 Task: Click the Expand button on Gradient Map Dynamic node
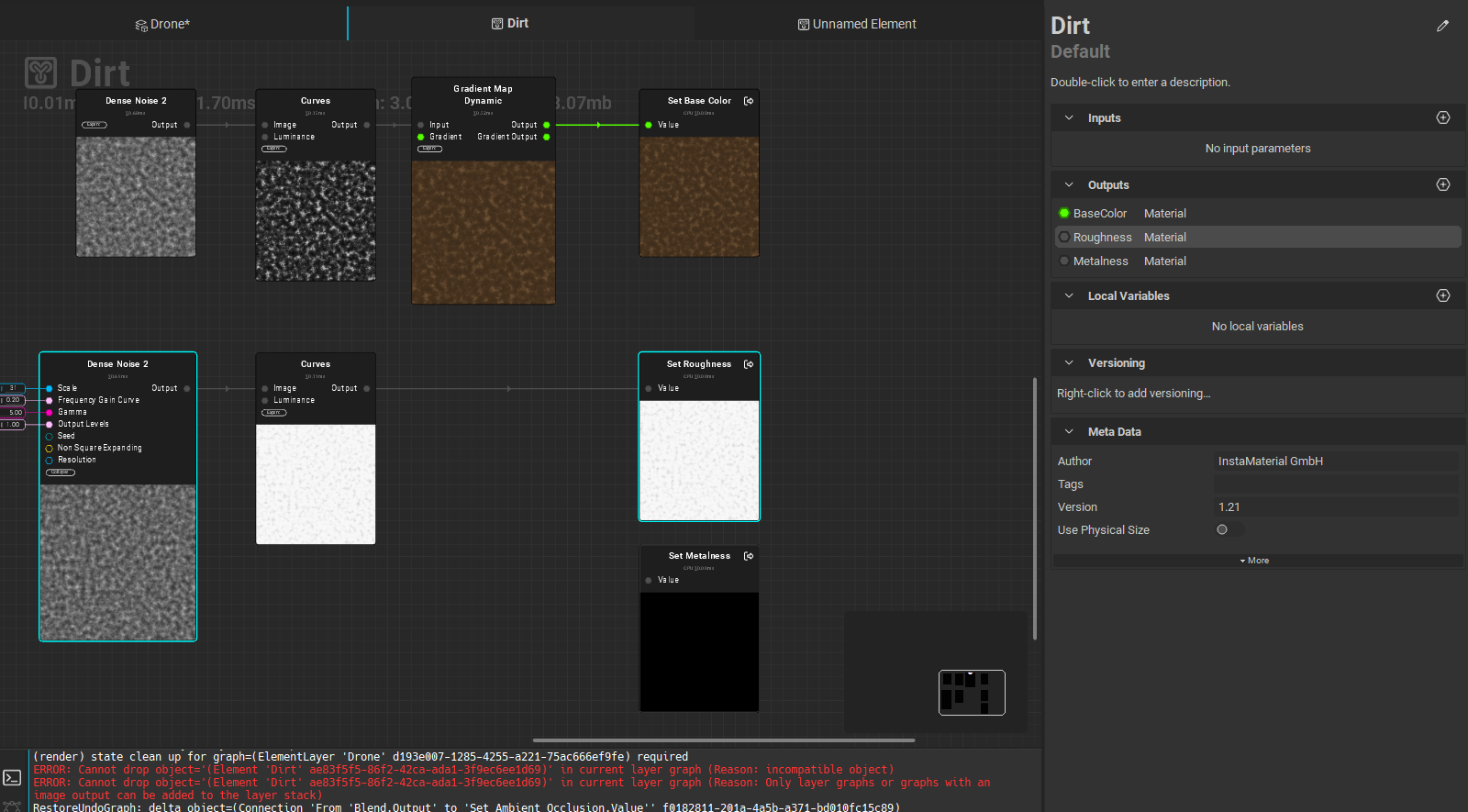click(x=429, y=149)
